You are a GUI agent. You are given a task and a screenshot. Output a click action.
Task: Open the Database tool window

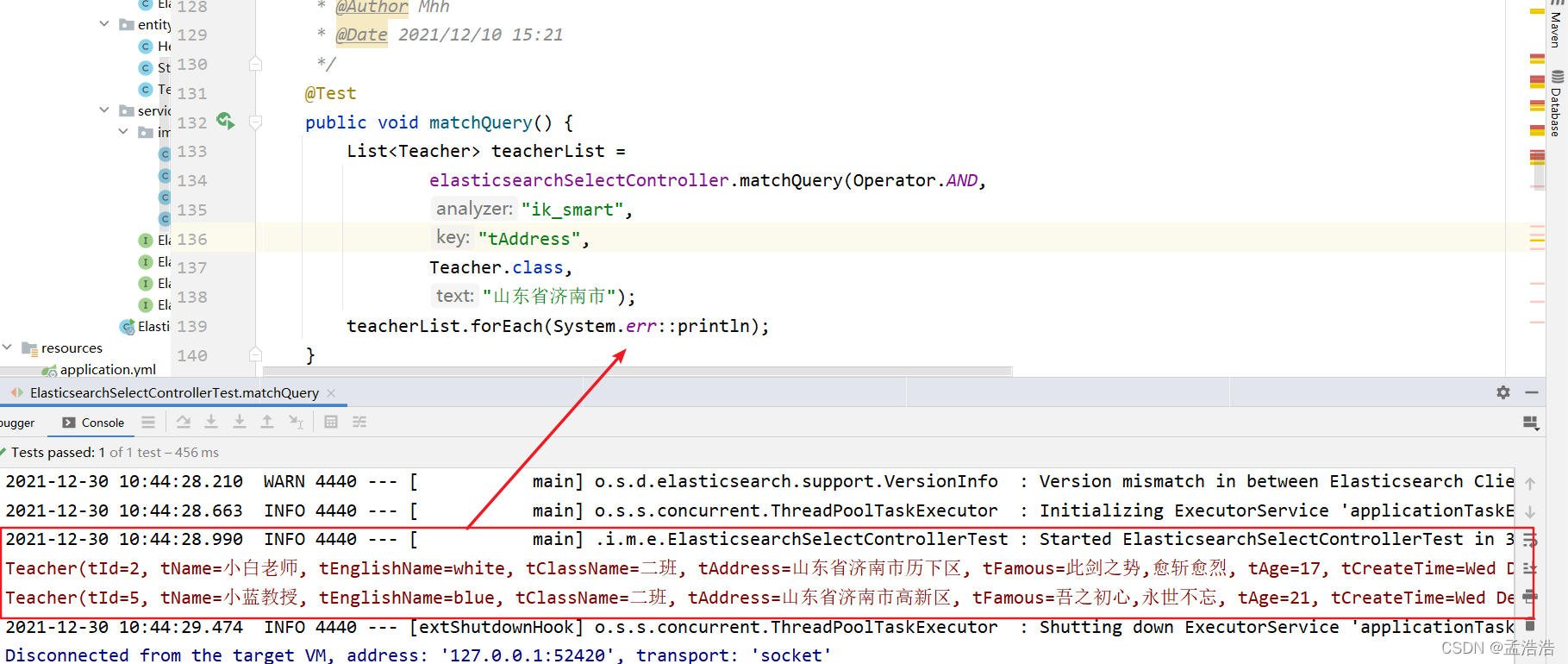(x=1557, y=103)
